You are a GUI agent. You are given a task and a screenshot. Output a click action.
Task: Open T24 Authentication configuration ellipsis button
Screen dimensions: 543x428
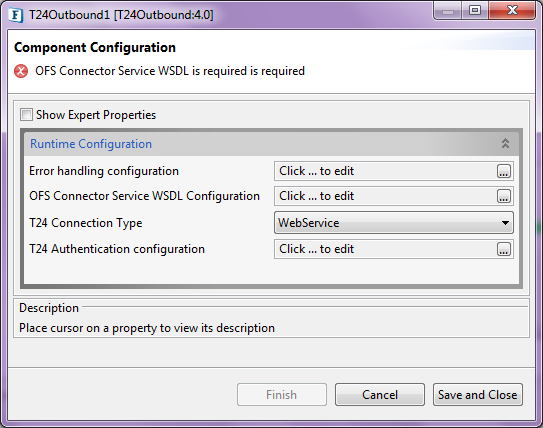(504, 249)
